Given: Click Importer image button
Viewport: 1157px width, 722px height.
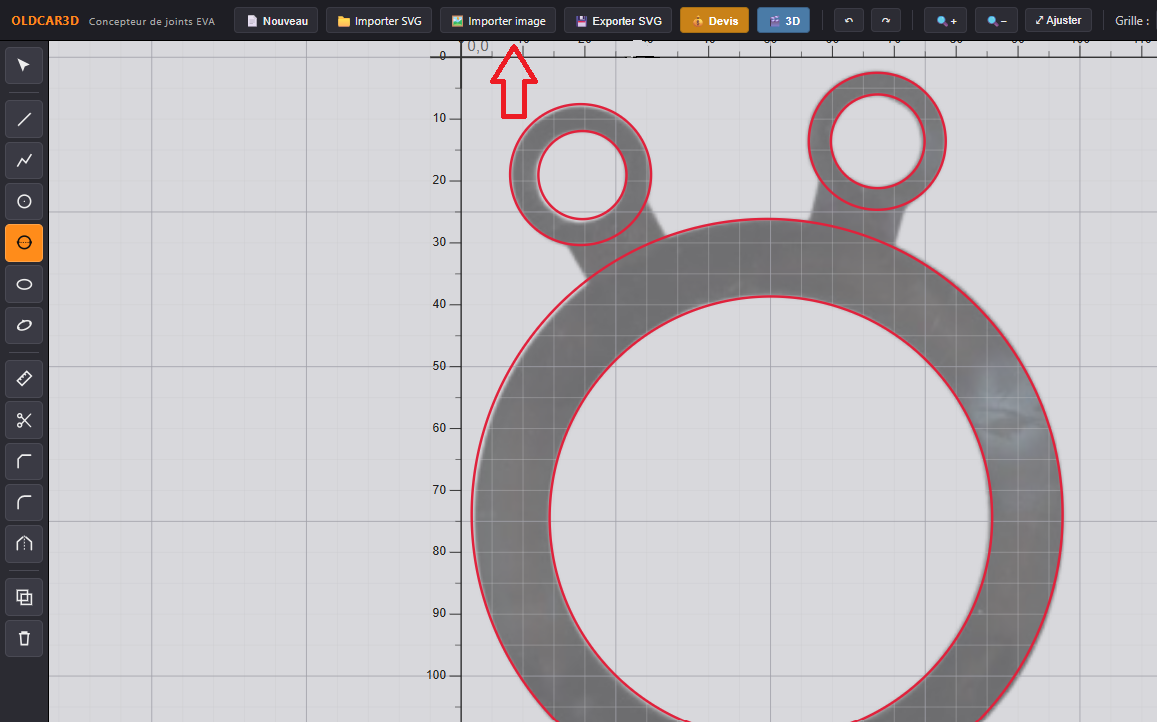Looking at the screenshot, I should [x=498, y=21].
